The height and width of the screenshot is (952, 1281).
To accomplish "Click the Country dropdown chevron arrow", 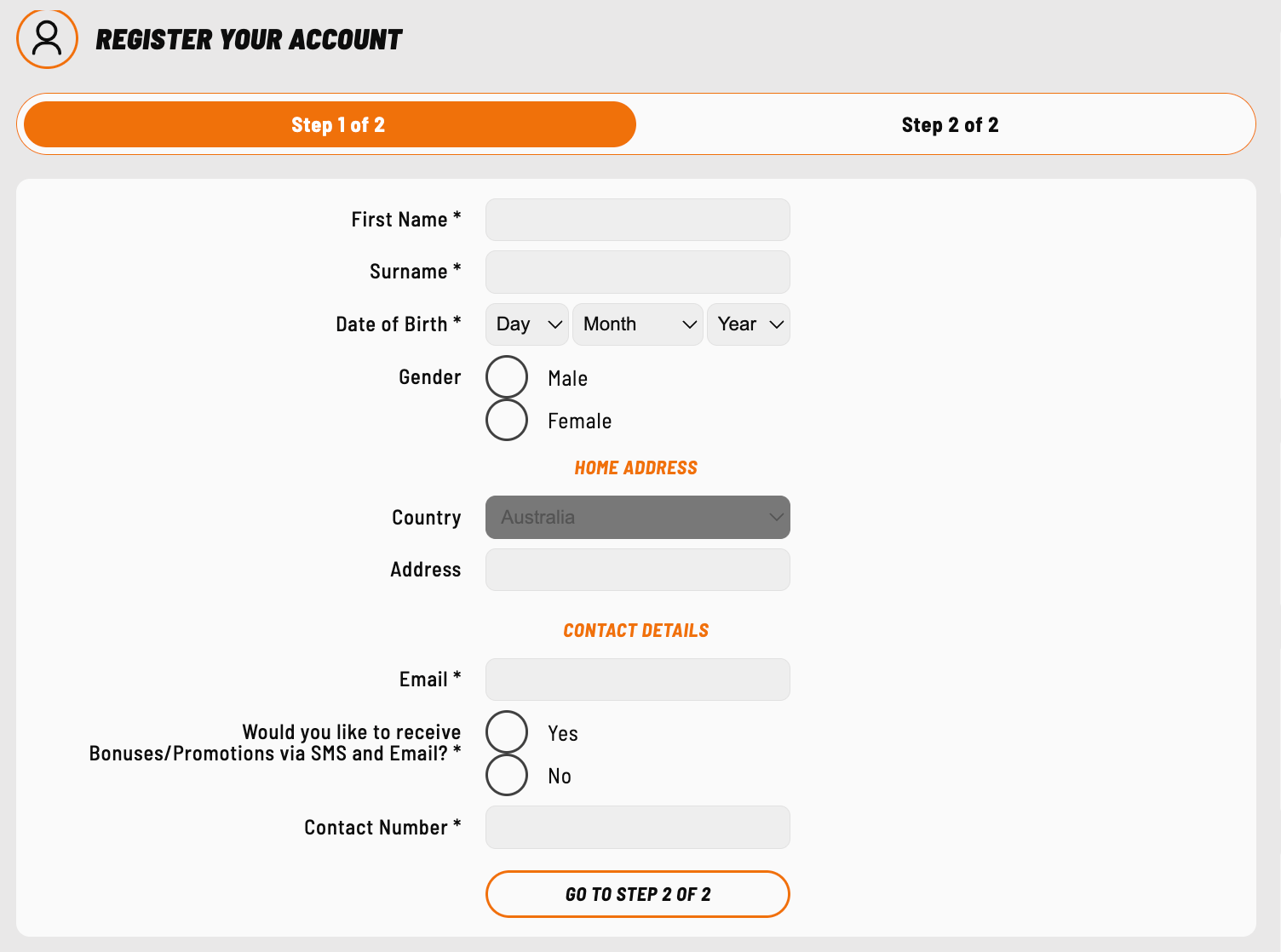I will pyautogui.click(x=776, y=518).
